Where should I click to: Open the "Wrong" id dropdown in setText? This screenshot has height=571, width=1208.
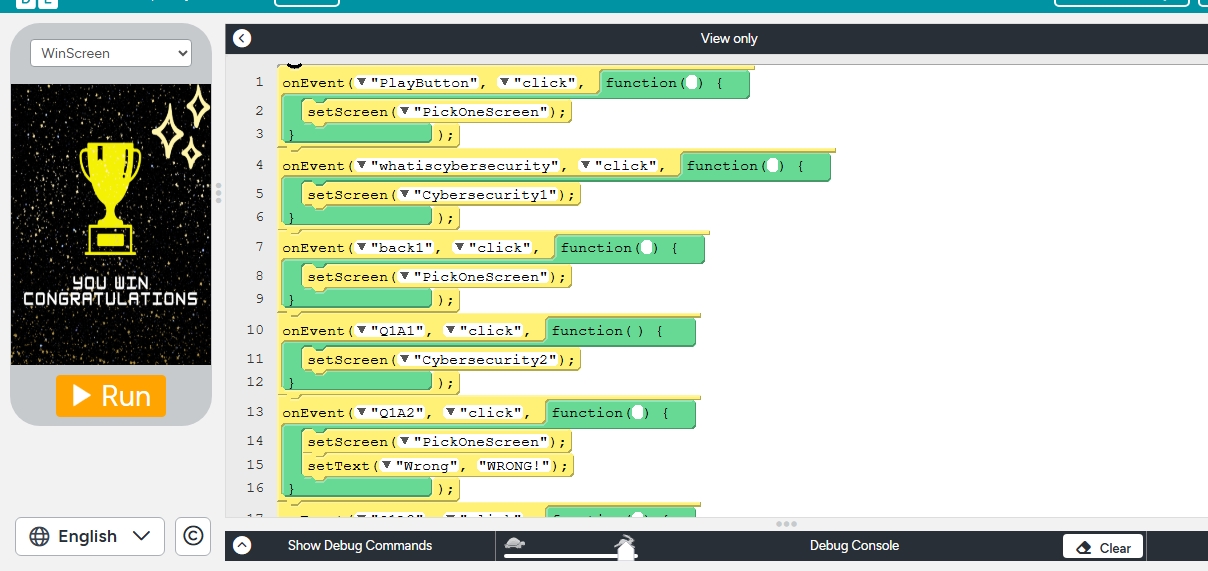388,466
